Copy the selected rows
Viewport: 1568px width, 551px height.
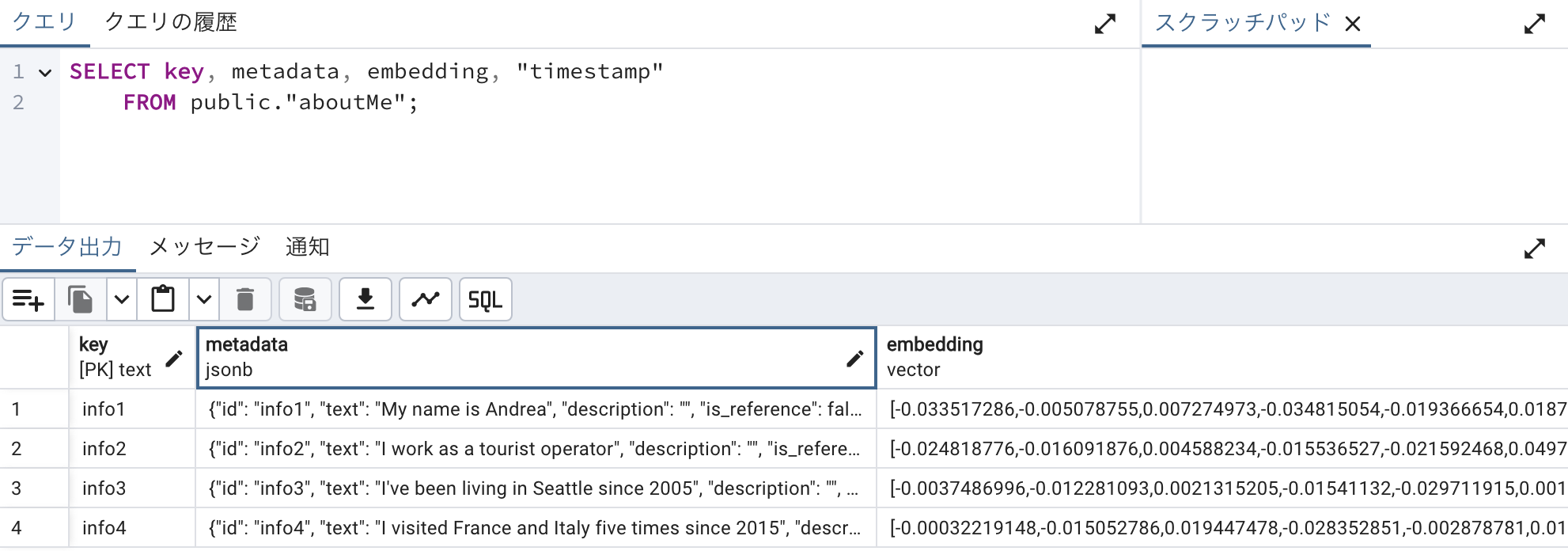(80, 299)
